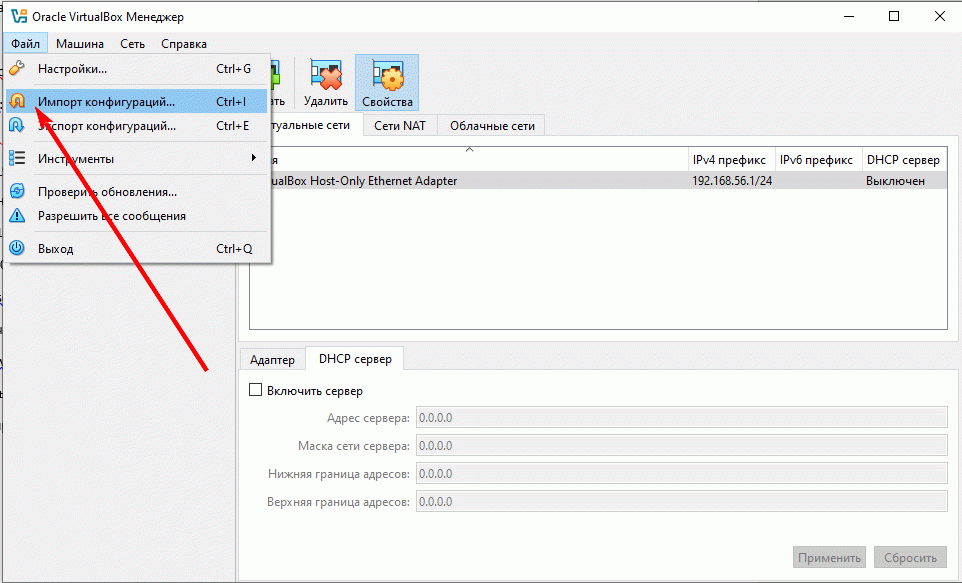Select the Выход power icon
The width and height of the screenshot is (962, 583).
tap(17, 248)
